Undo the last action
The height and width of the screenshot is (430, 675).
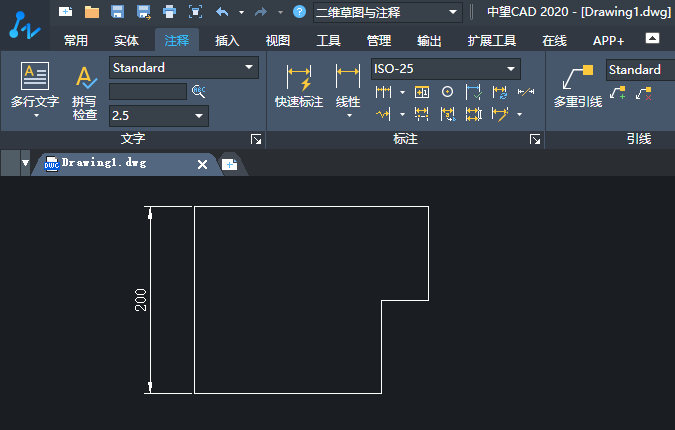click(222, 12)
